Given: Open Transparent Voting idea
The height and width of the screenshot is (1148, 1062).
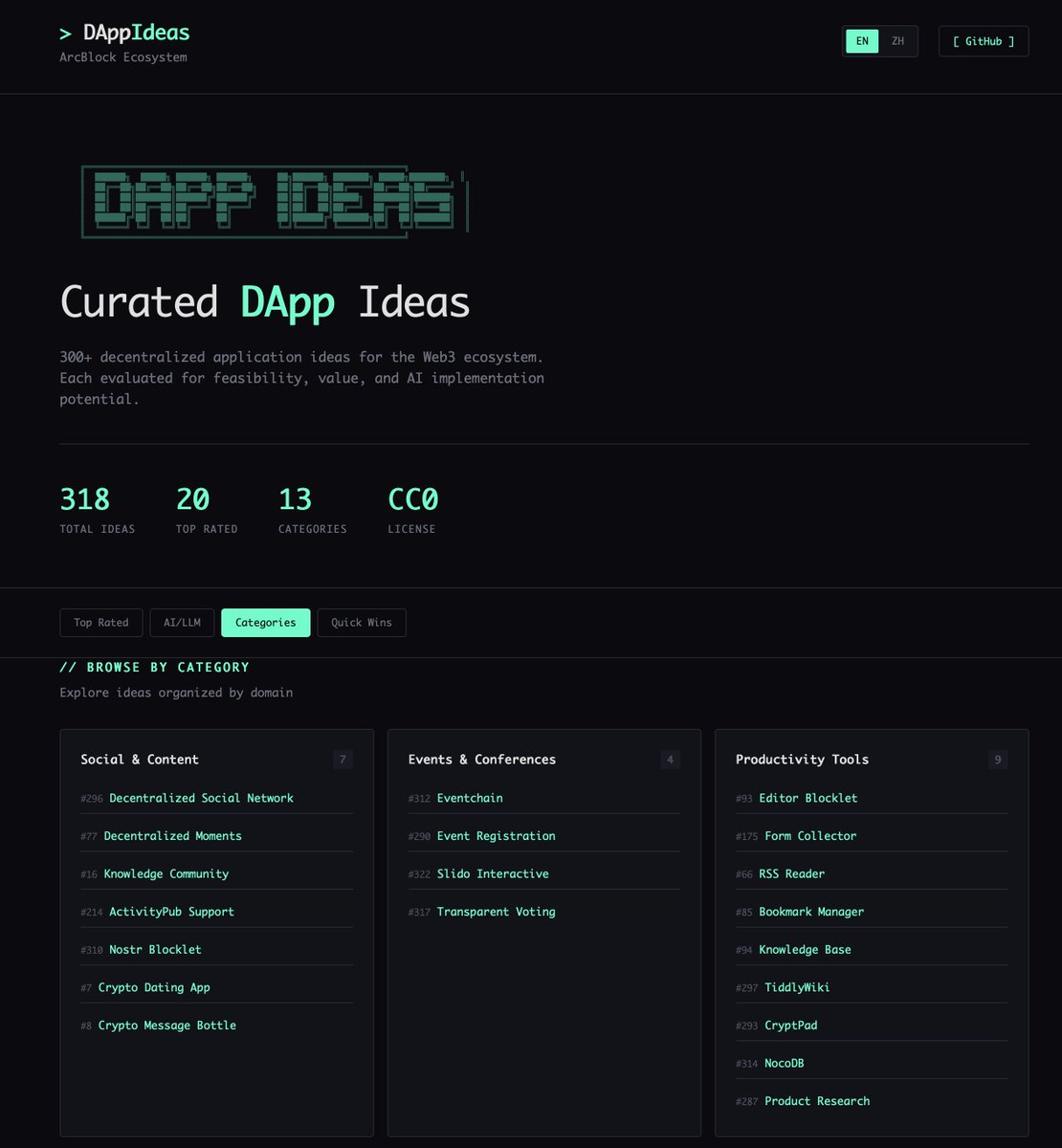Looking at the screenshot, I should (x=496, y=912).
